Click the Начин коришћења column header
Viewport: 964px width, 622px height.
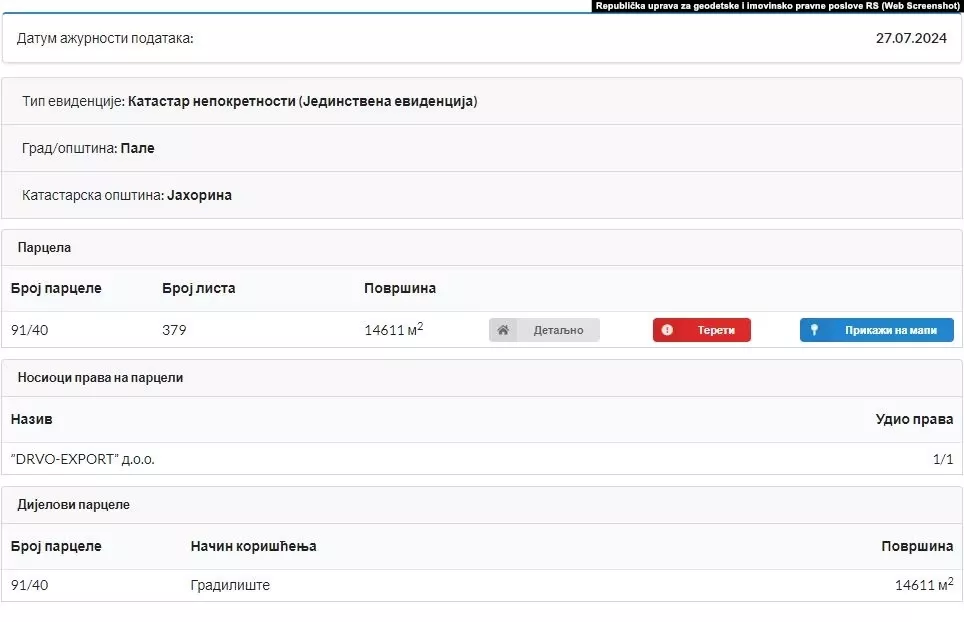pyautogui.click(x=253, y=546)
